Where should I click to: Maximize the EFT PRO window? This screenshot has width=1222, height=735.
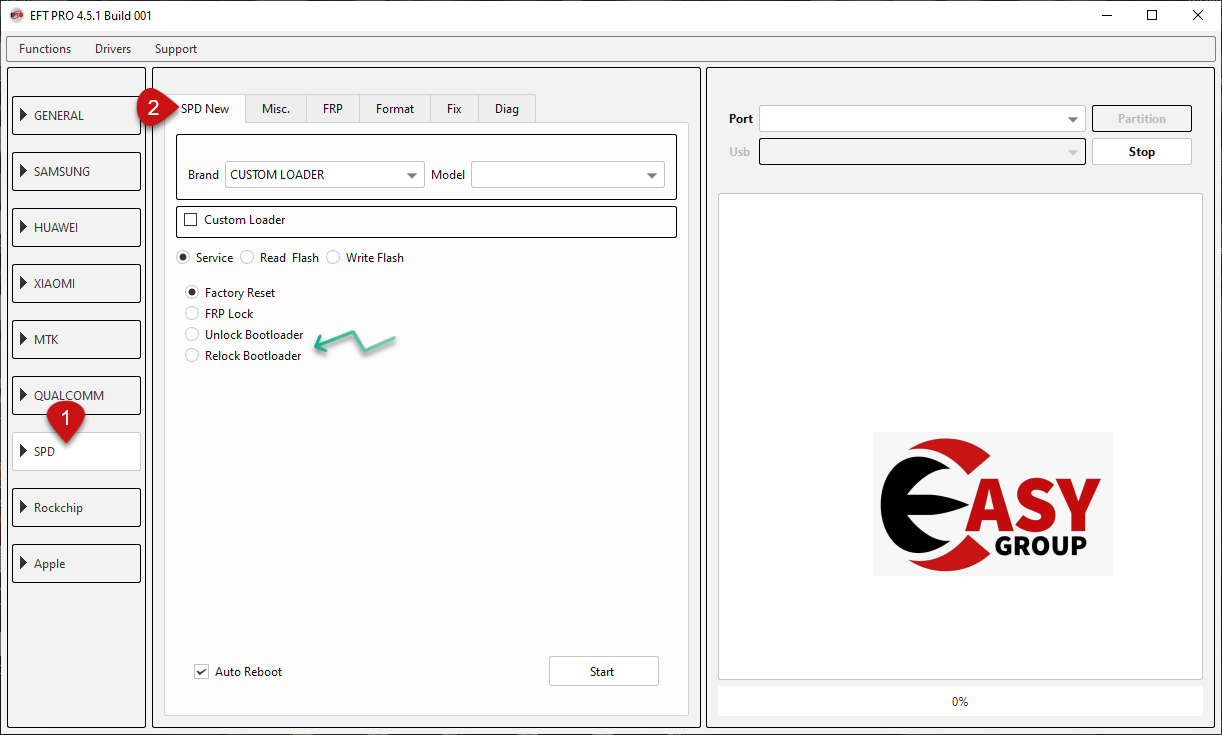click(1152, 16)
